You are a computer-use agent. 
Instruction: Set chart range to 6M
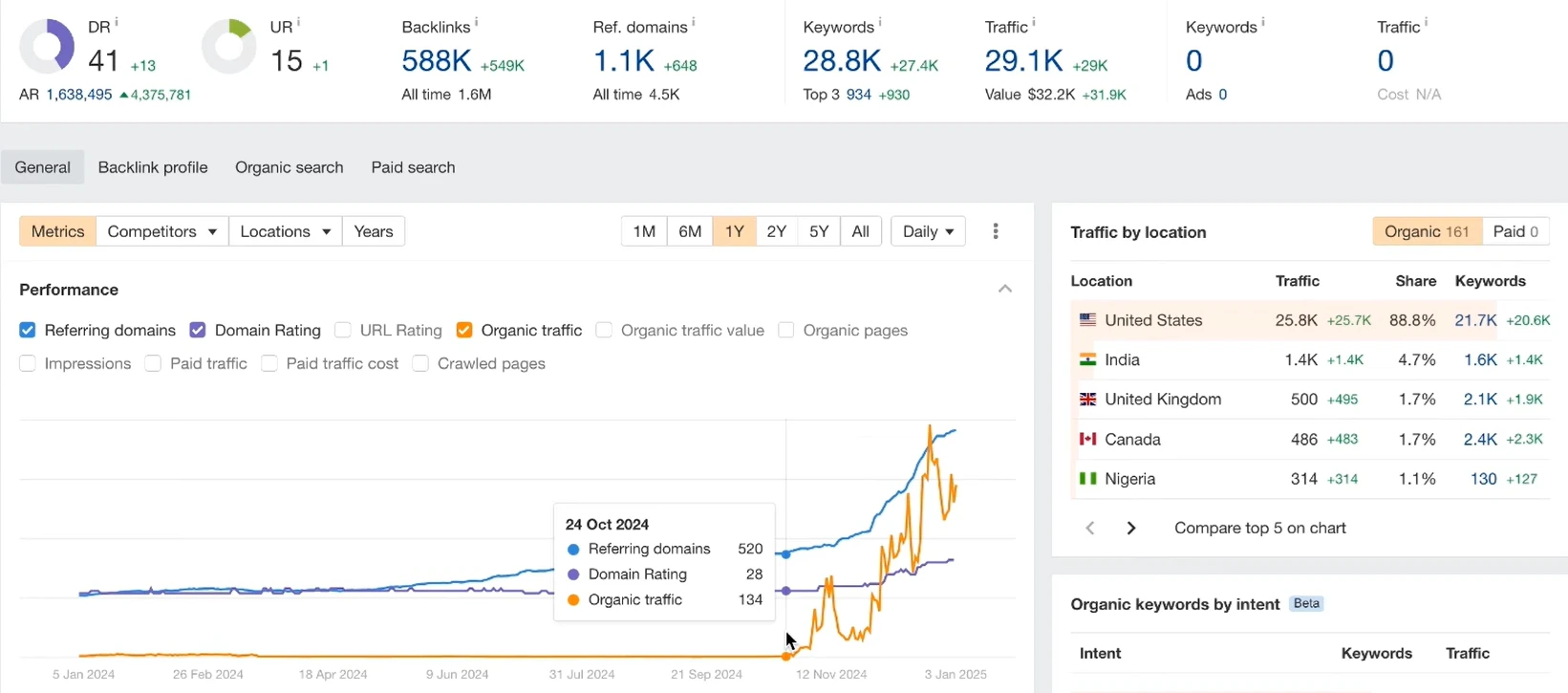coord(690,231)
